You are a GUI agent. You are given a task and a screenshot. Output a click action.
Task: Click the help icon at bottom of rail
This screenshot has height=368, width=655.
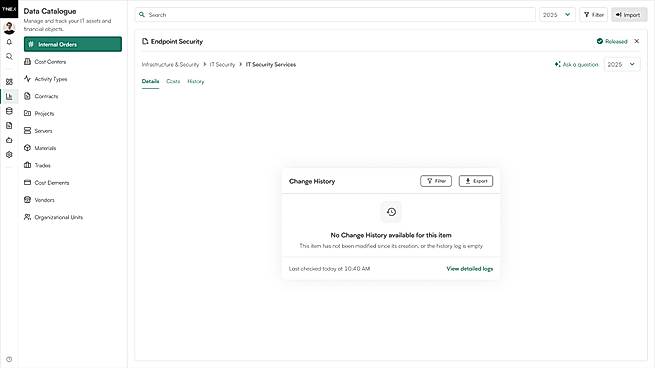pyautogui.click(x=9, y=359)
